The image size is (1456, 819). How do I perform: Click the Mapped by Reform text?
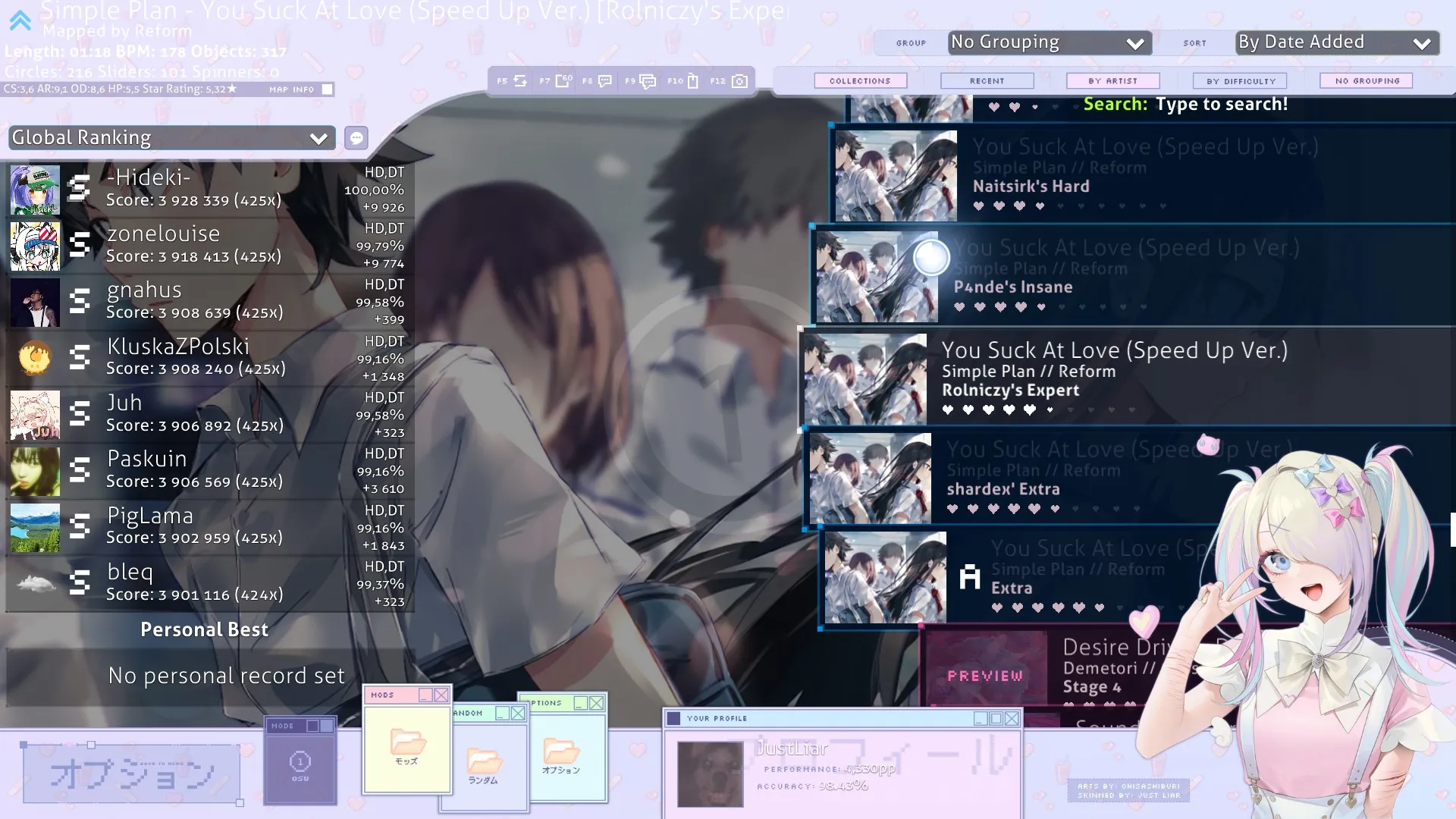(118, 31)
